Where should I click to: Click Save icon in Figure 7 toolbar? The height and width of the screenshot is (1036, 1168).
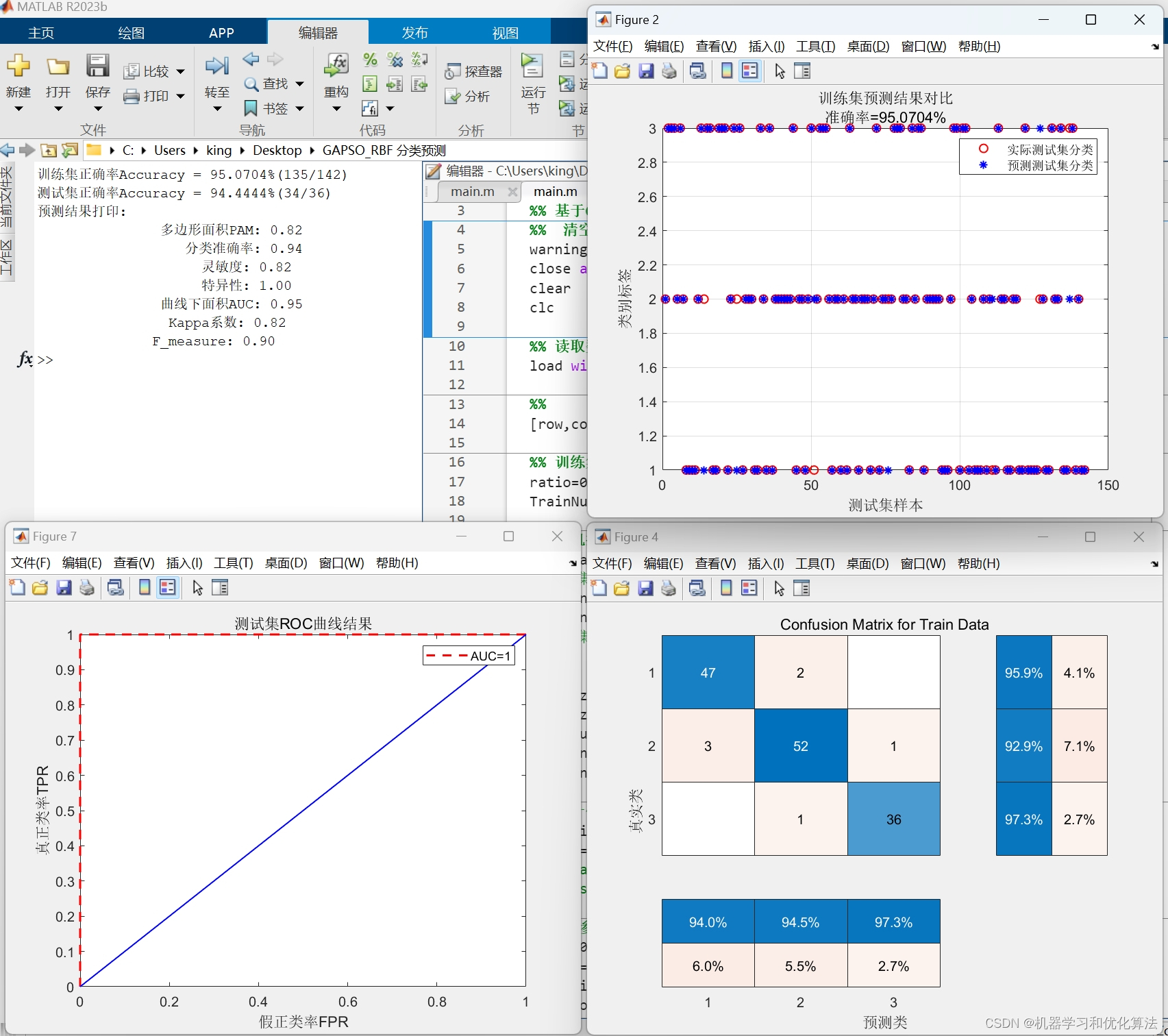[64, 587]
